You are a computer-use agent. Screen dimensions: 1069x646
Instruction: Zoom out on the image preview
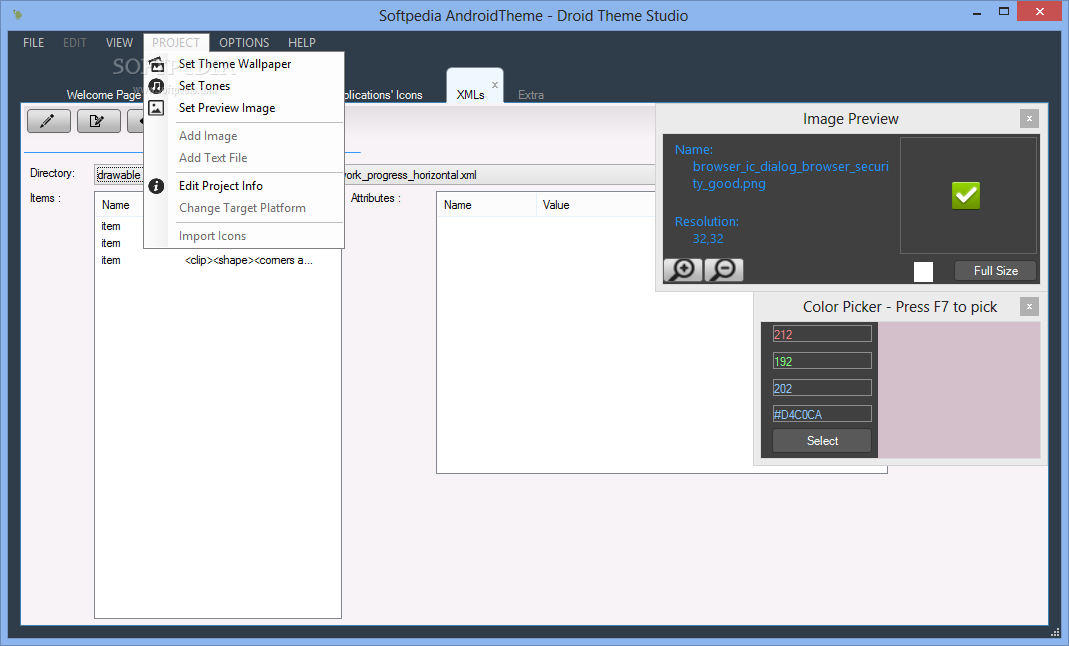(x=723, y=271)
